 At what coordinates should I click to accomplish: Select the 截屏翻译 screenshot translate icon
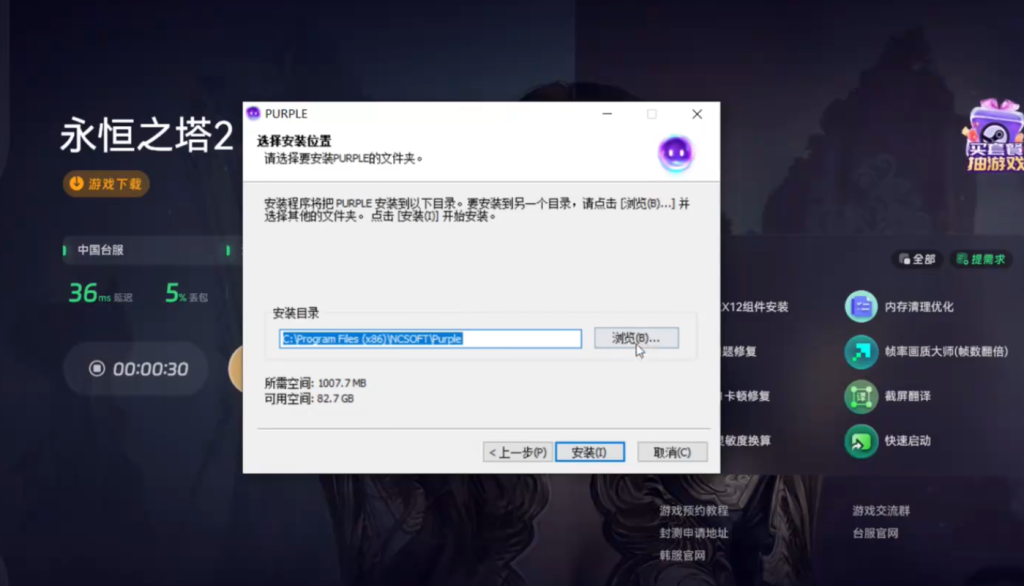pyautogui.click(x=860, y=397)
